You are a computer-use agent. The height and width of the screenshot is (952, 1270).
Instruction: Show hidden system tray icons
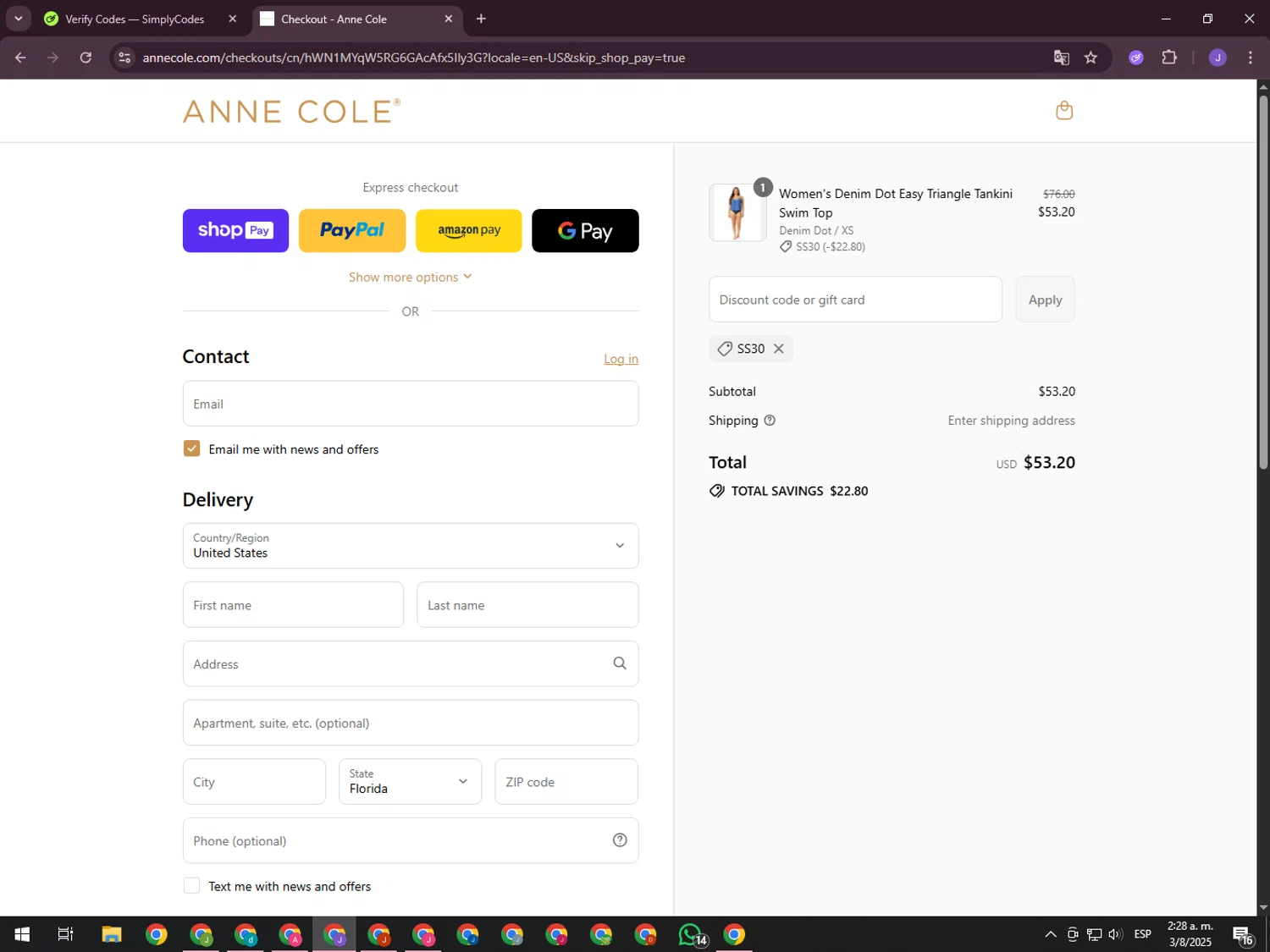click(x=1050, y=934)
